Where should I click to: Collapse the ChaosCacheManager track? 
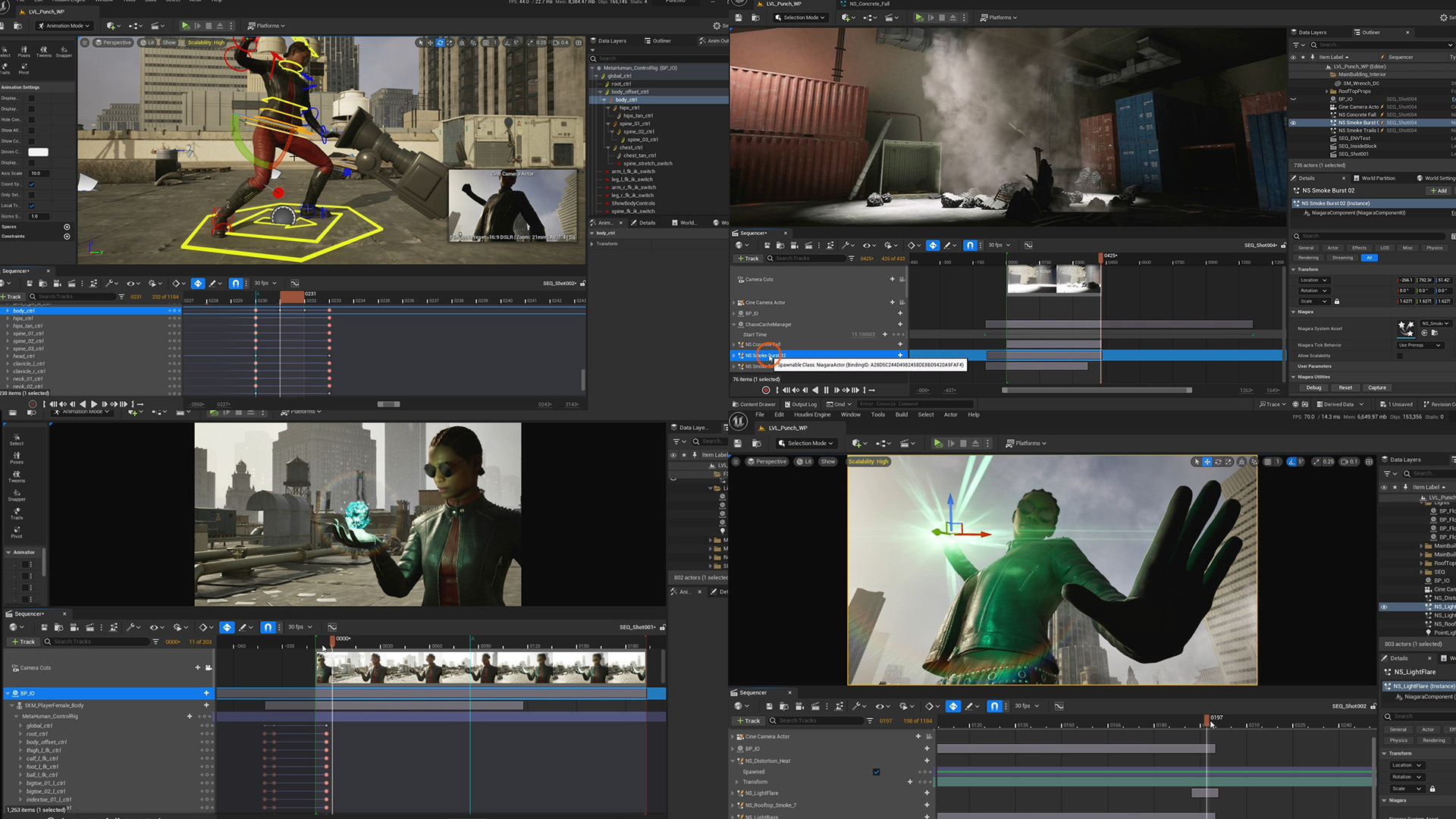click(x=734, y=325)
